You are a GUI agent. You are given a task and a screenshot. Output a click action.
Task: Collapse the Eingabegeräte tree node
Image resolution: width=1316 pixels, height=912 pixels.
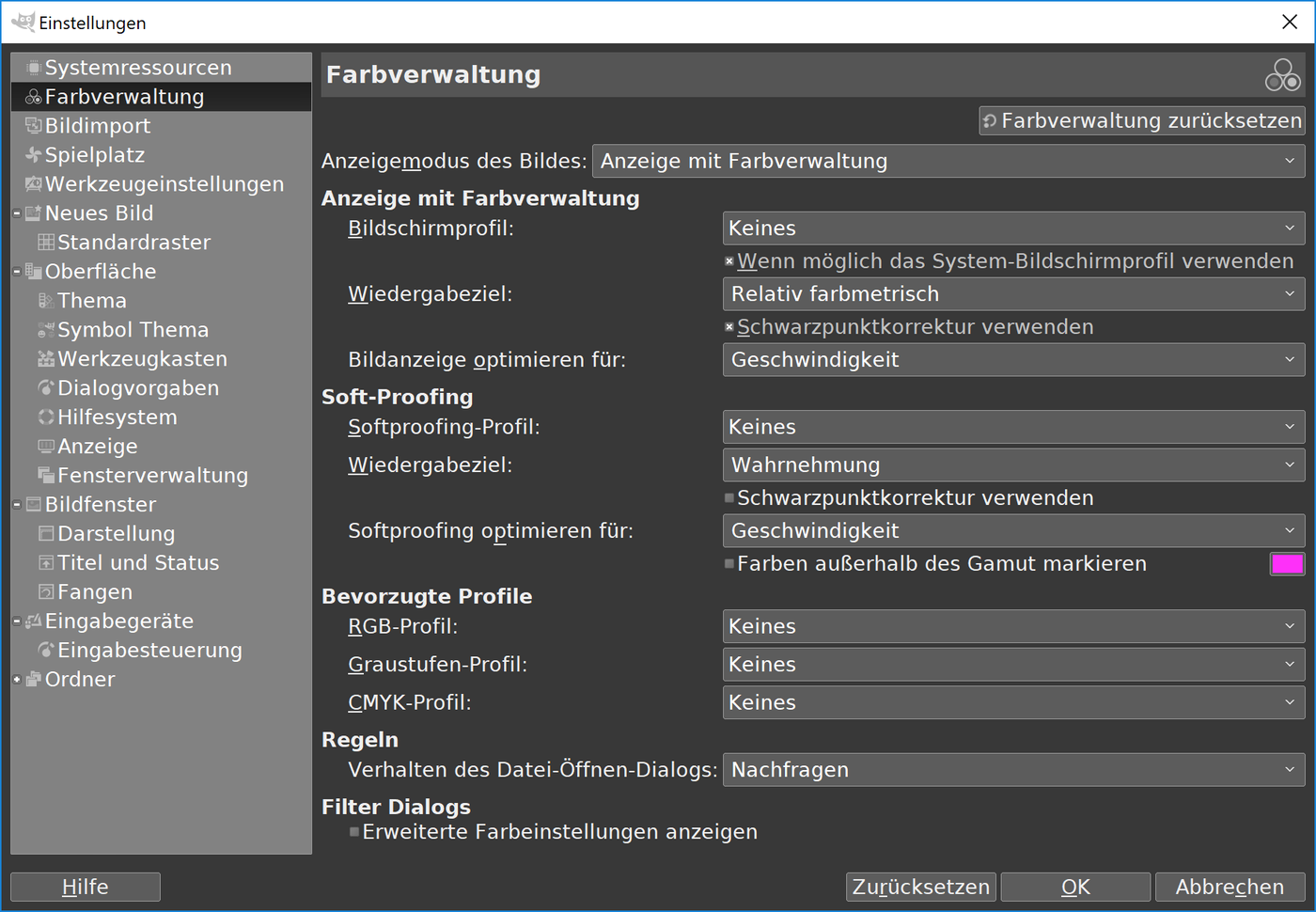tap(17, 621)
